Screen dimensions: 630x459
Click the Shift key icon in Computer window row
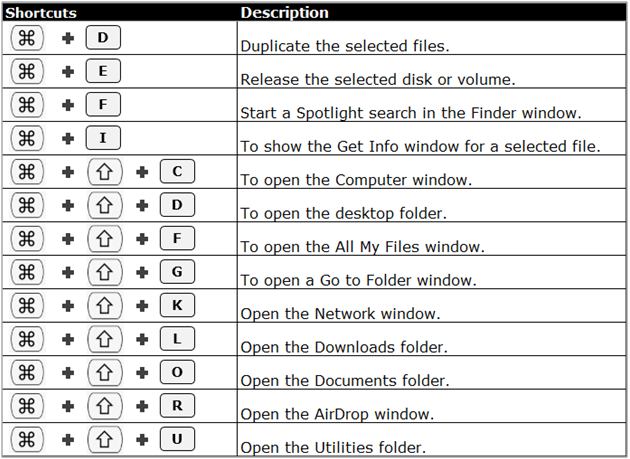[105, 172]
